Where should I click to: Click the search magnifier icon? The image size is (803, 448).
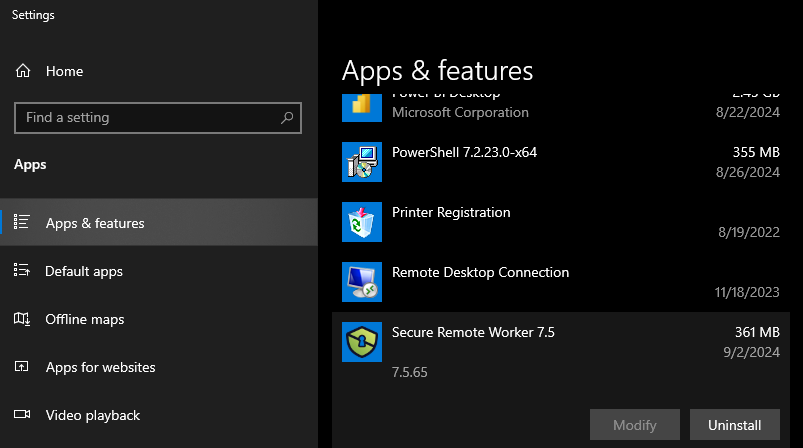click(x=287, y=118)
